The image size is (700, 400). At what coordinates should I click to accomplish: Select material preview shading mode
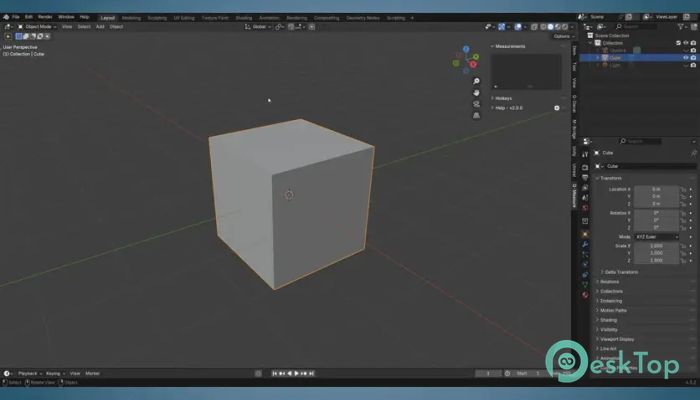coord(558,27)
